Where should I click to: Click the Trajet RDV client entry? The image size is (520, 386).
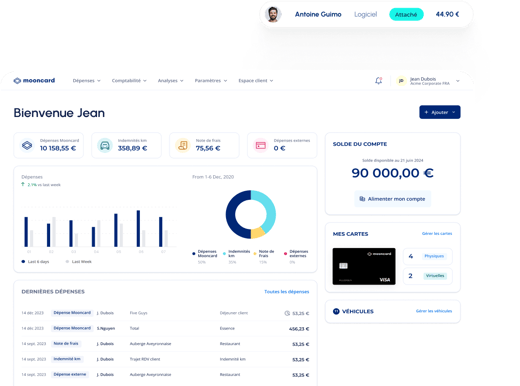(145, 359)
